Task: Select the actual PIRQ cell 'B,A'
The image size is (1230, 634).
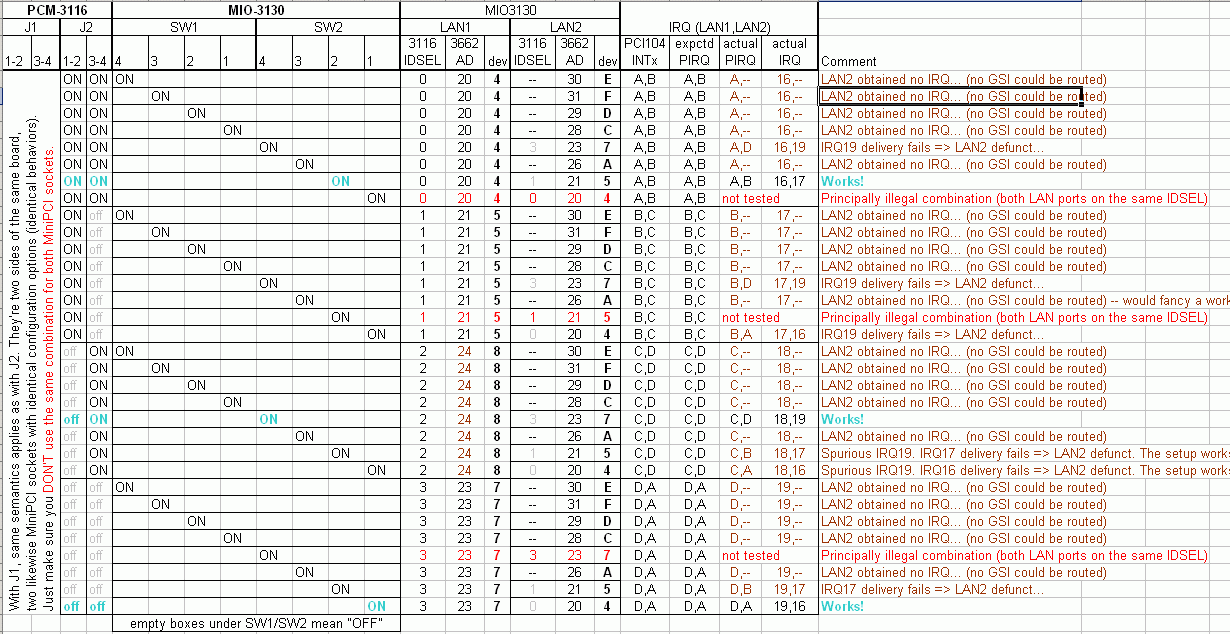Action: pyautogui.click(x=741, y=334)
